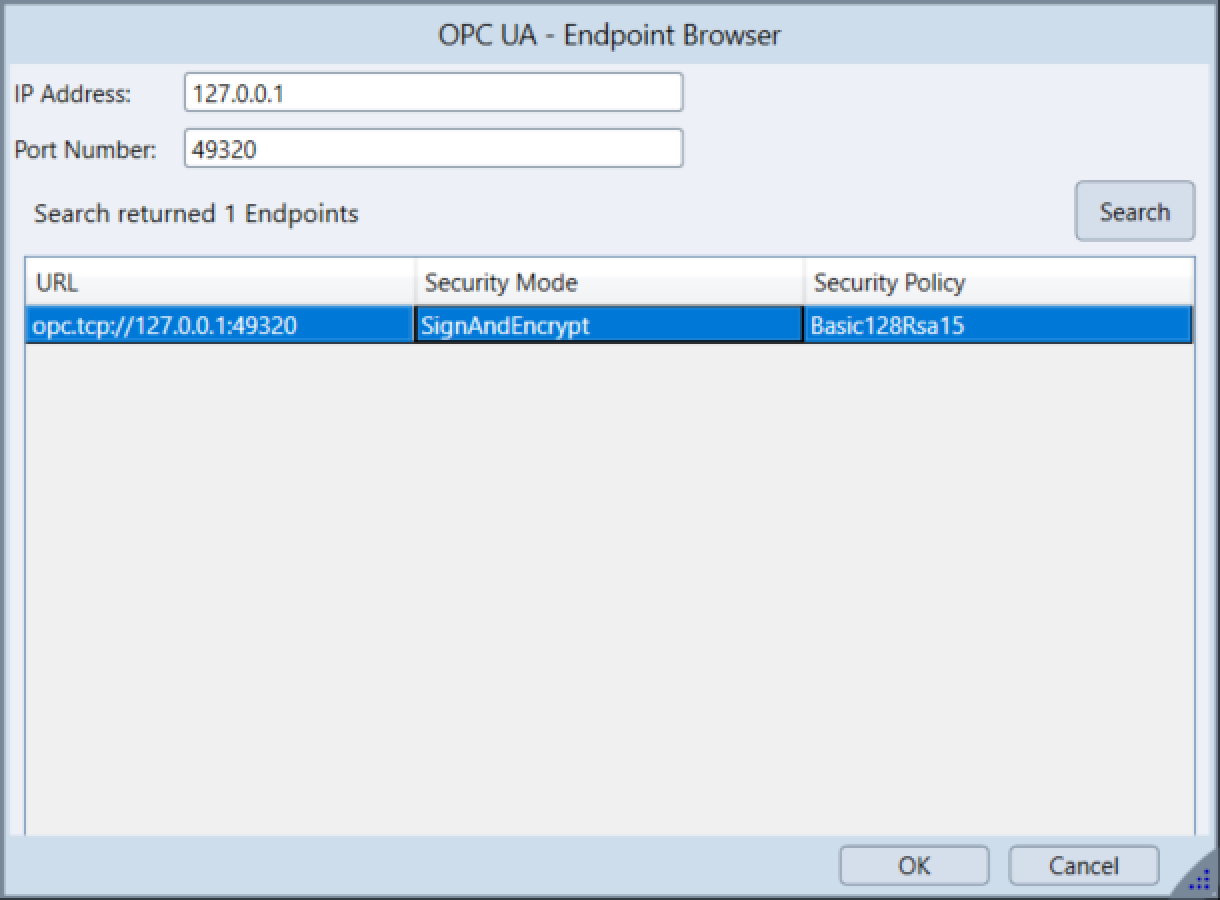Confirm selection with the OK button
This screenshot has width=1220, height=900.
pos(913,865)
